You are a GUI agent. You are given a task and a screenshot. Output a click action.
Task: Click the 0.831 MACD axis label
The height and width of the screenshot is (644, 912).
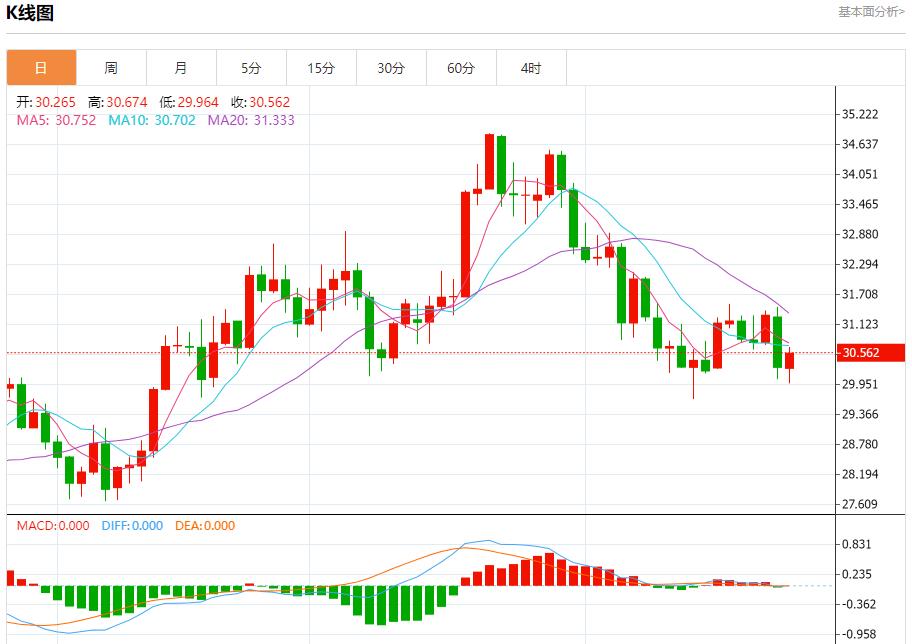[x=860, y=545]
